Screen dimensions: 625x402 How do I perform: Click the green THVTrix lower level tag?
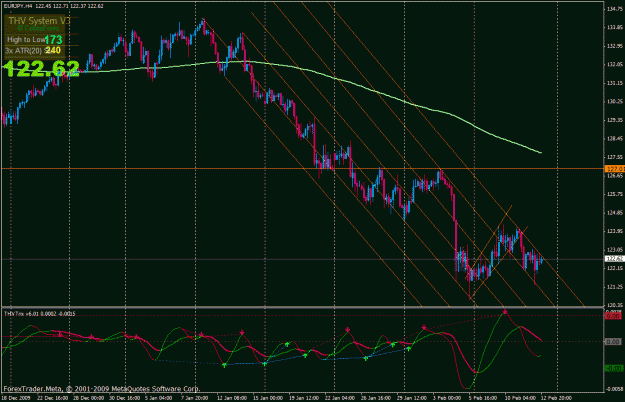tap(613, 369)
